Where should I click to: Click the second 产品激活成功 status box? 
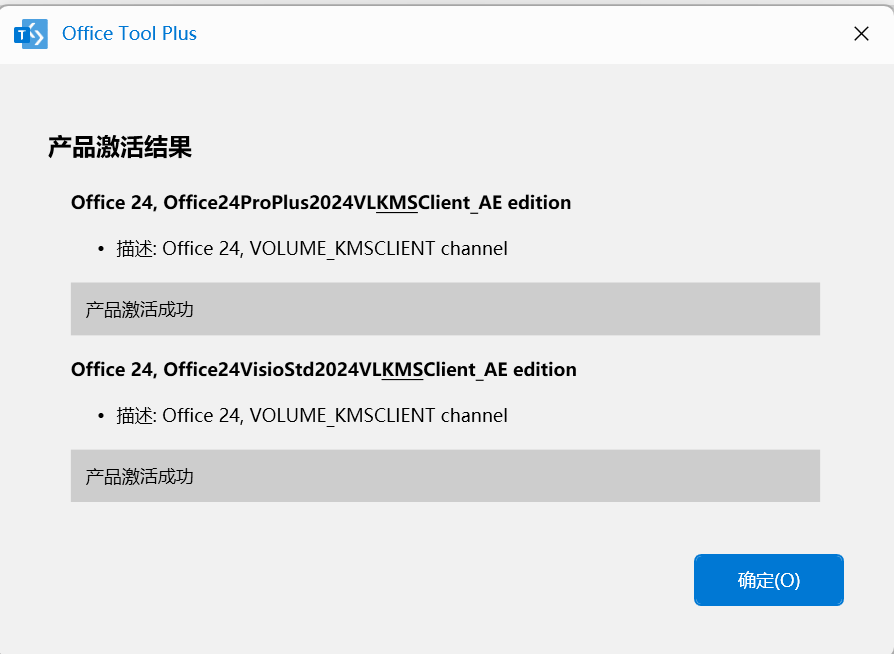pyautogui.click(x=445, y=476)
